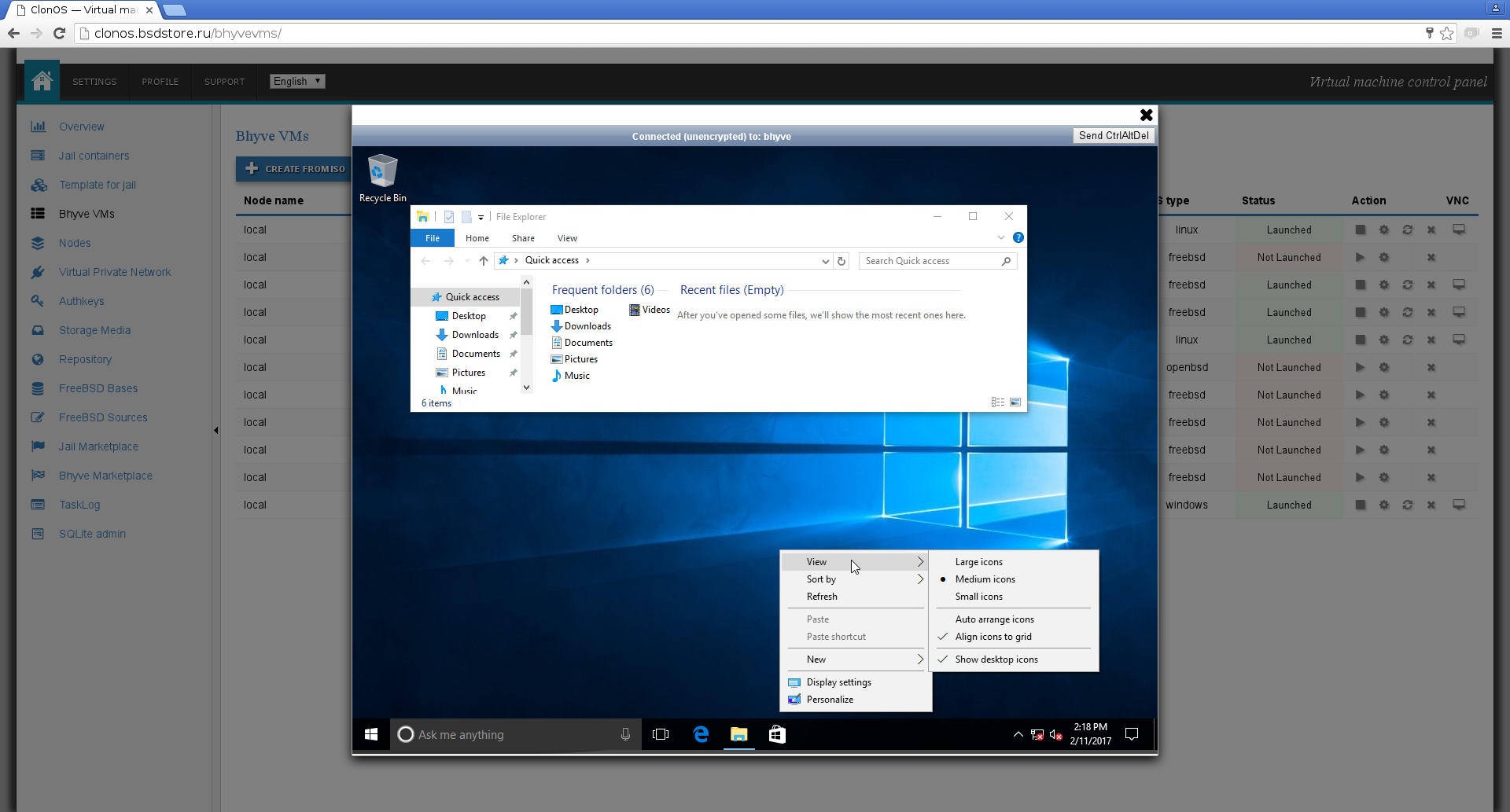Image resolution: width=1510 pixels, height=812 pixels.
Task: Open Display settings from the context menu
Action: click(x=856, y=682)
